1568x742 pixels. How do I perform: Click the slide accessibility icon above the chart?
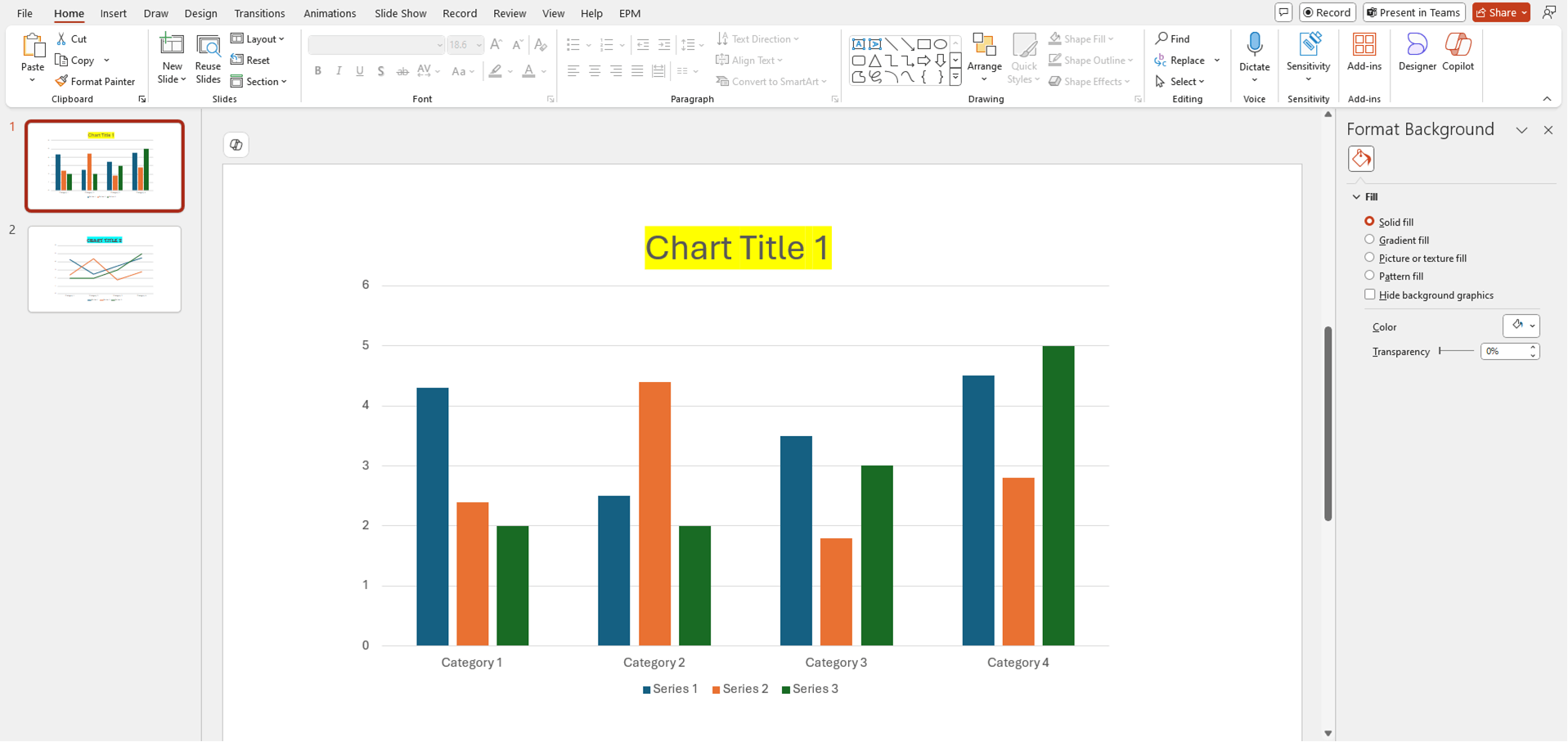(236, 145)
